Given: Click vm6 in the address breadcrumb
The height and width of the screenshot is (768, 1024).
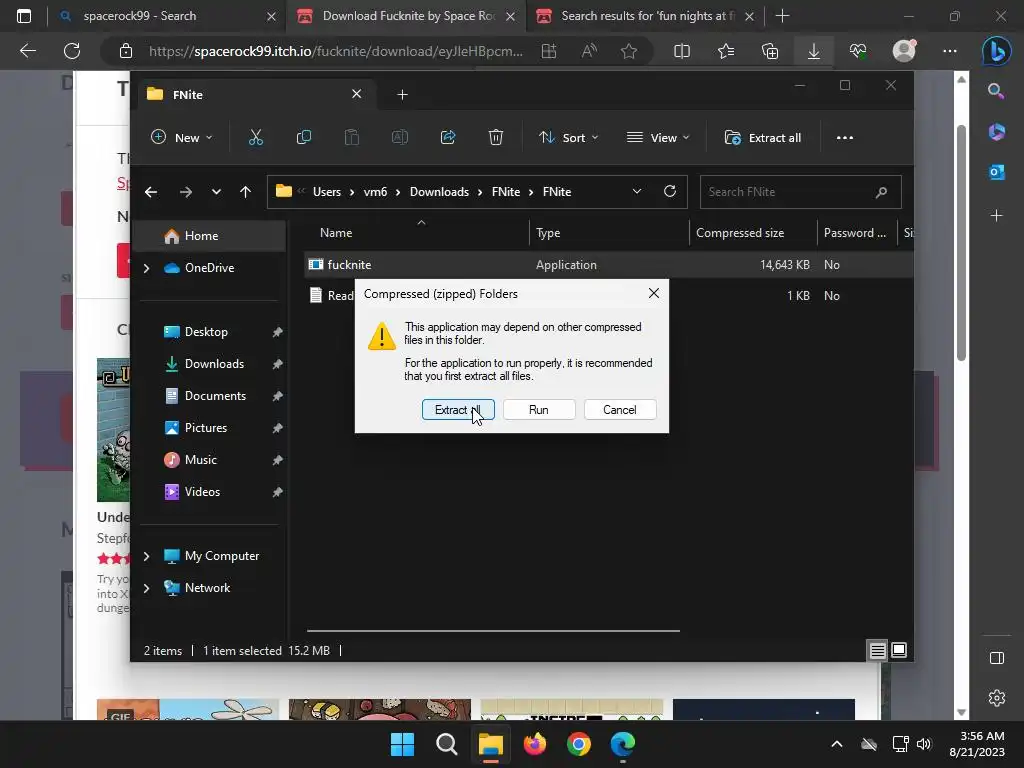Looking at the screenshot, I should (x=376, y=192).
